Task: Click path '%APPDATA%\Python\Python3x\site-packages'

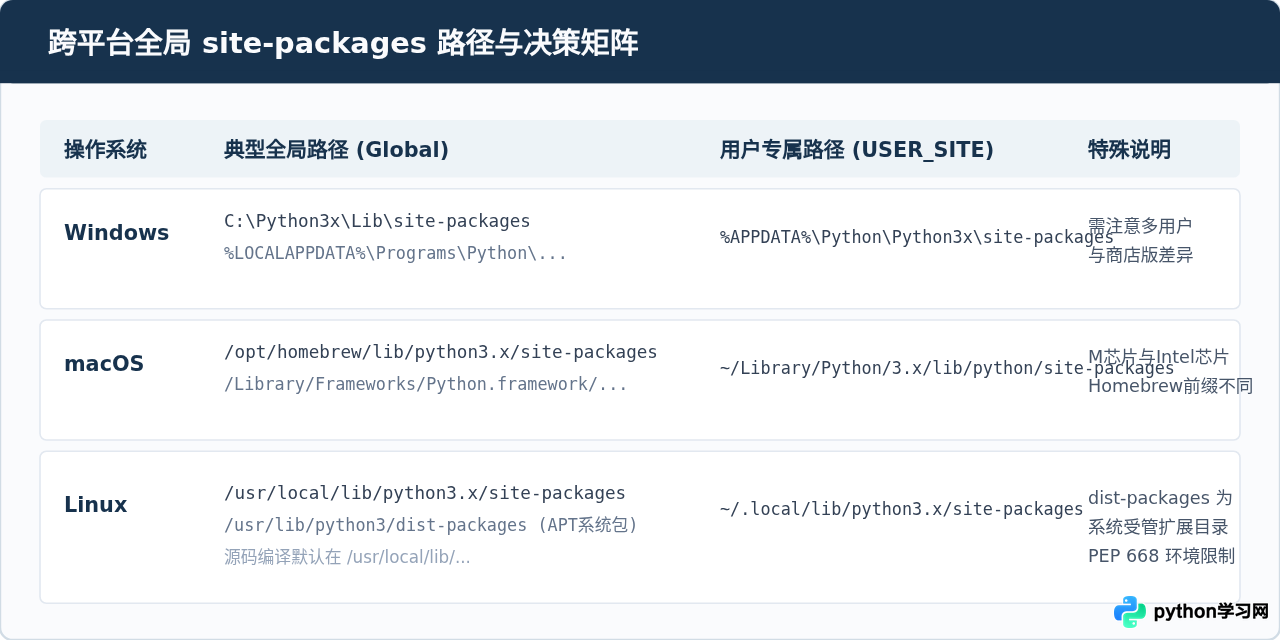Action: [916, 237]
